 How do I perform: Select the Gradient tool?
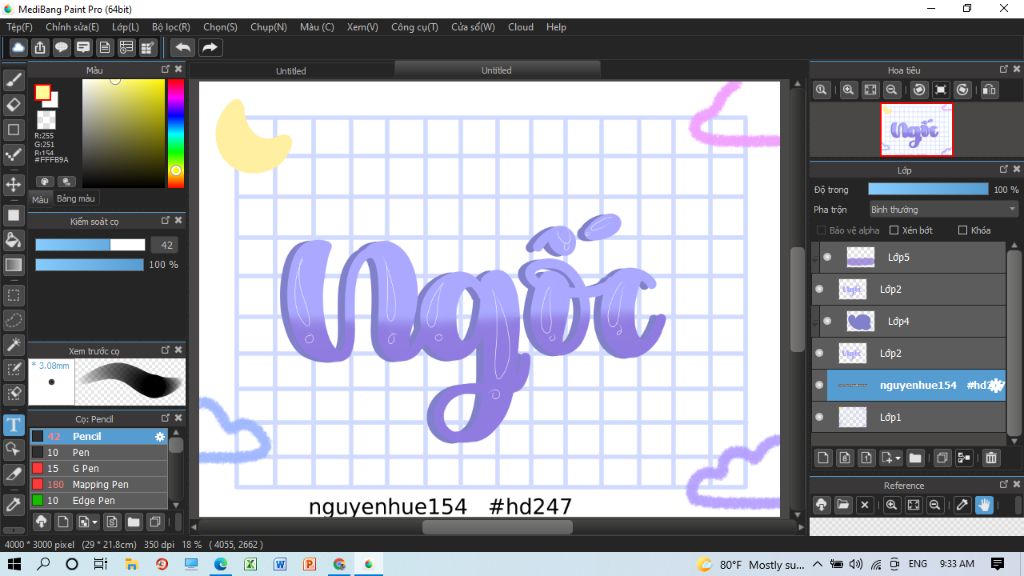coord(14,264)
